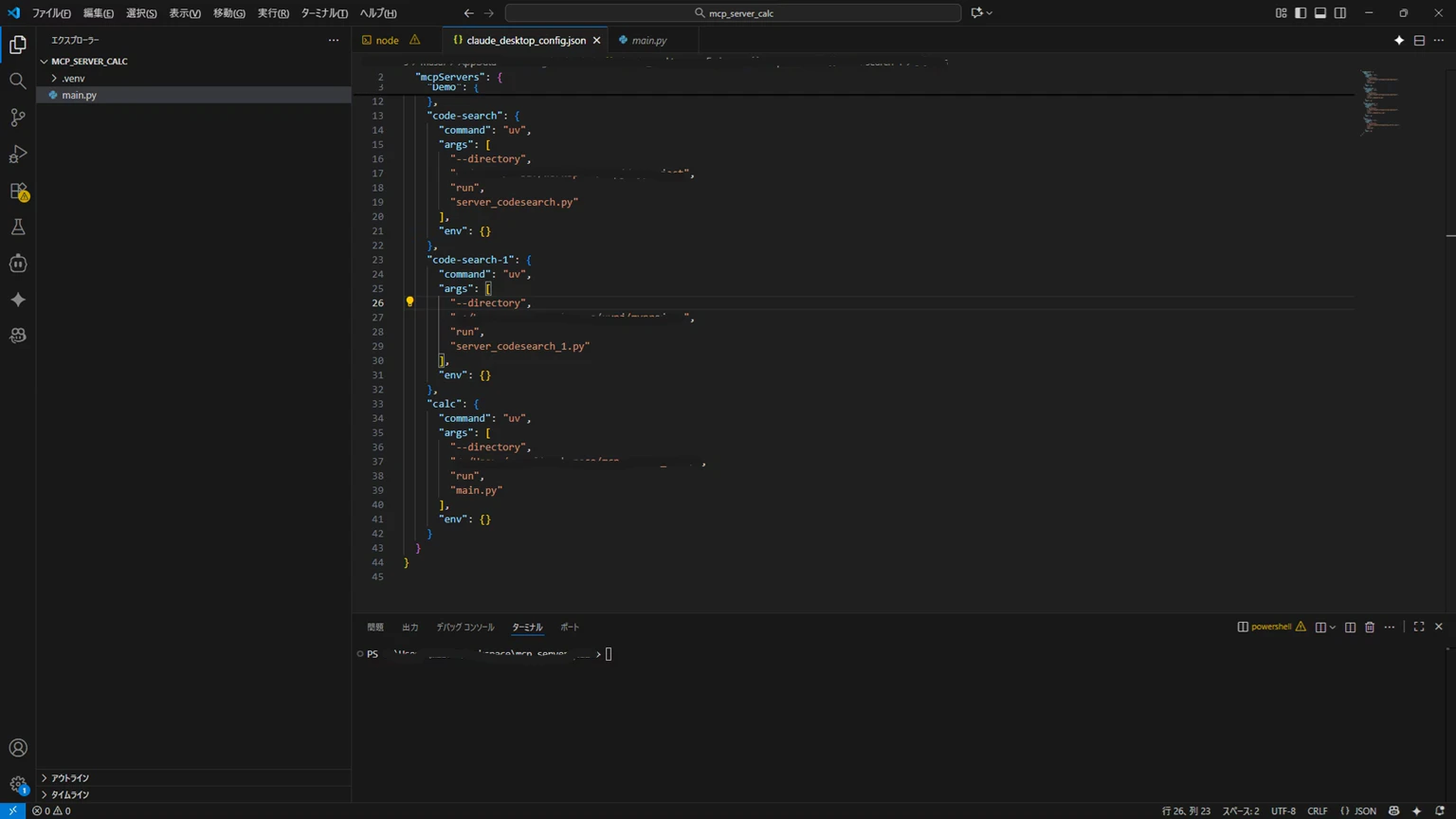Open the ターミナル(T) menu

[x=324, y=13]
